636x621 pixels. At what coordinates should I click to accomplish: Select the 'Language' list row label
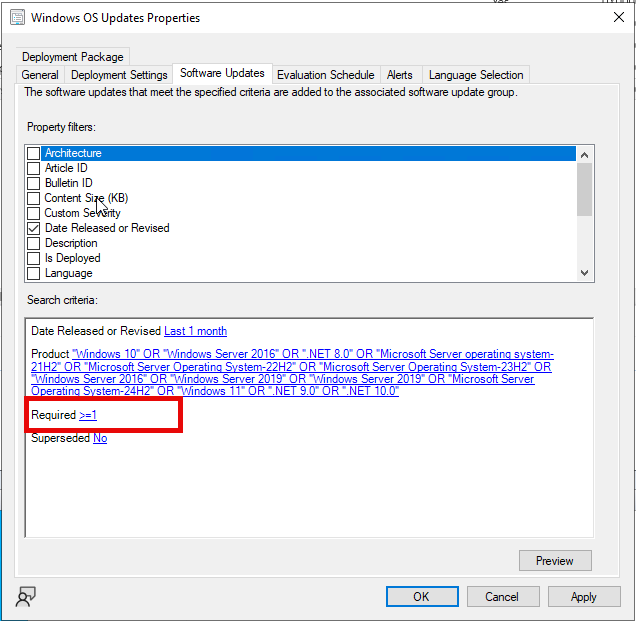[69, 273]
